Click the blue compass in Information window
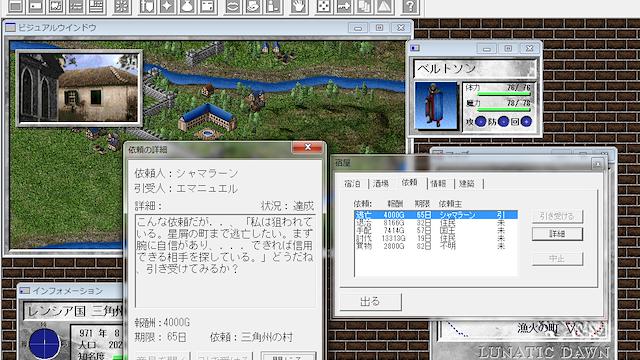 tap(44, 344)
